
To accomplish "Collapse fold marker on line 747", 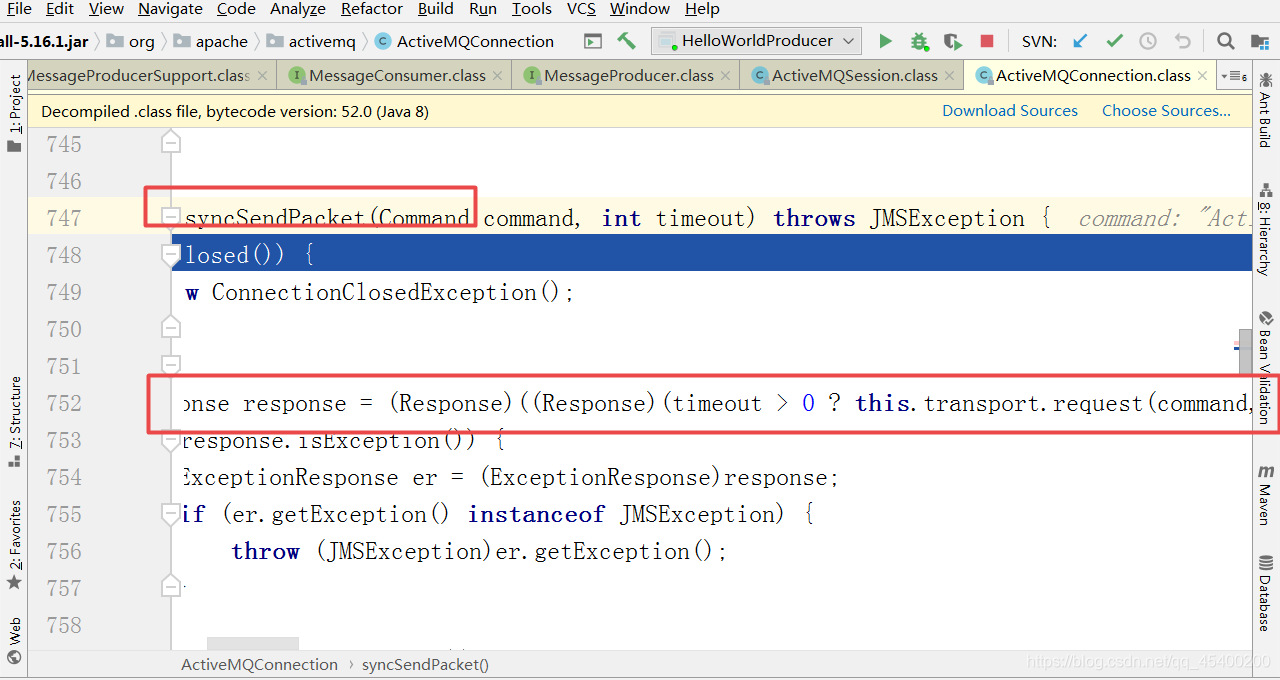I will pos(171,218).
